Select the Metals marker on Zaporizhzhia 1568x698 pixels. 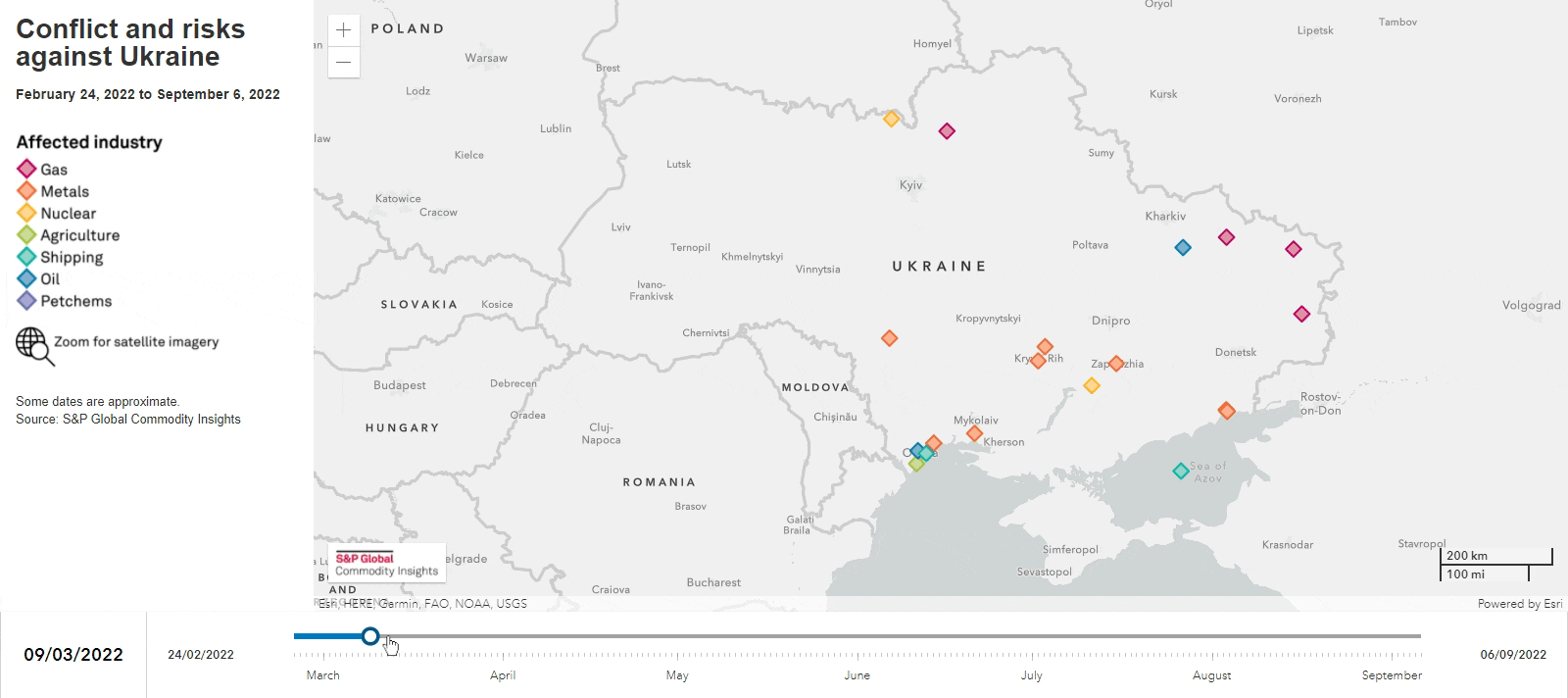pos(1115,364)
